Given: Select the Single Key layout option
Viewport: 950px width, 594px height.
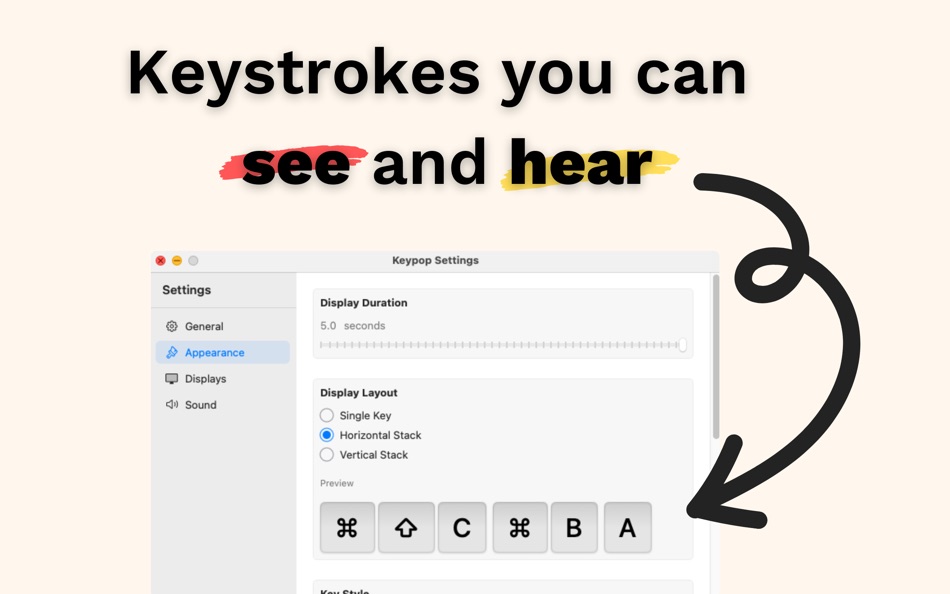Looking at the screenshot, I should pos(327,415).
